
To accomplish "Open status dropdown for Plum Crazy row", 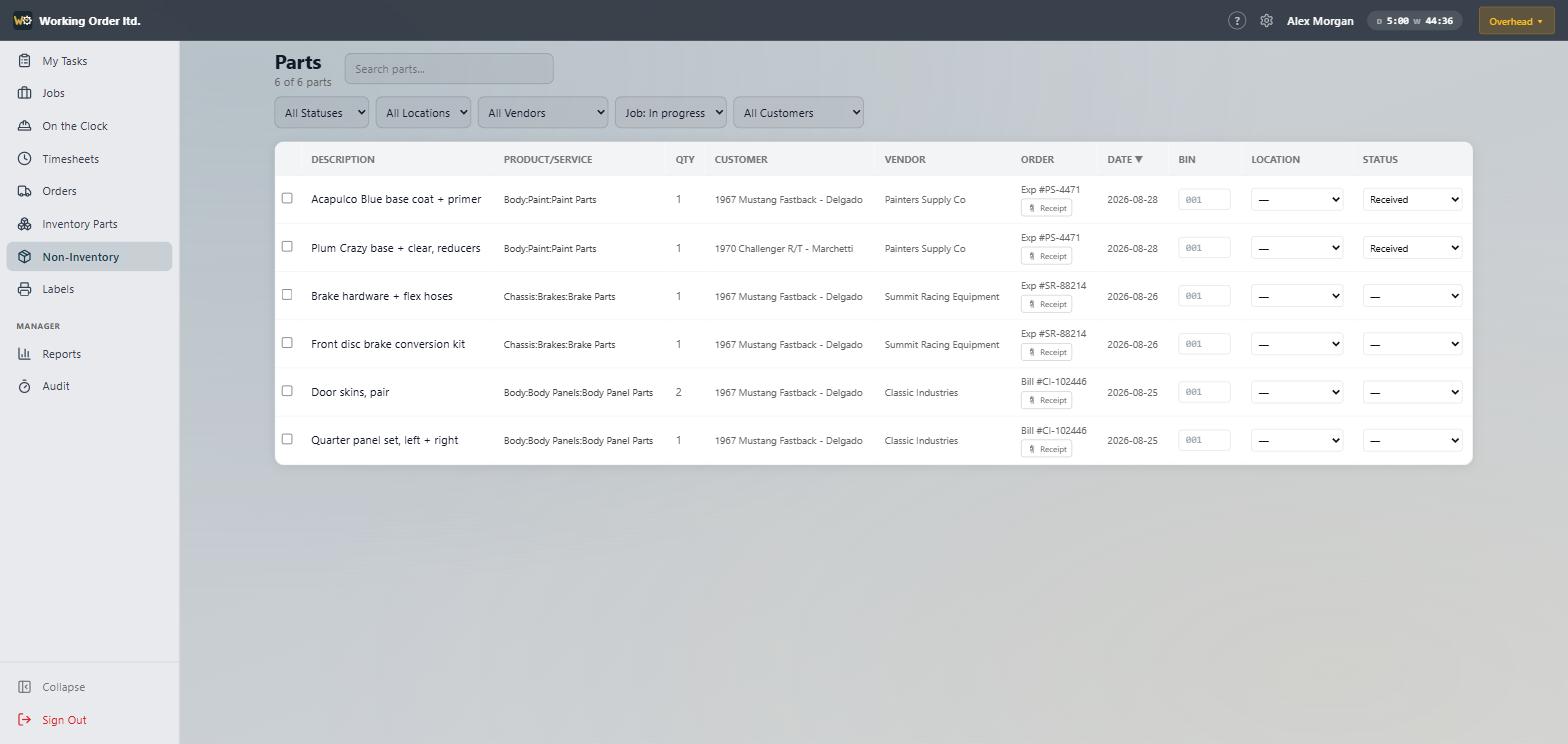I will pyautogui.click(x=1412, y=248).
